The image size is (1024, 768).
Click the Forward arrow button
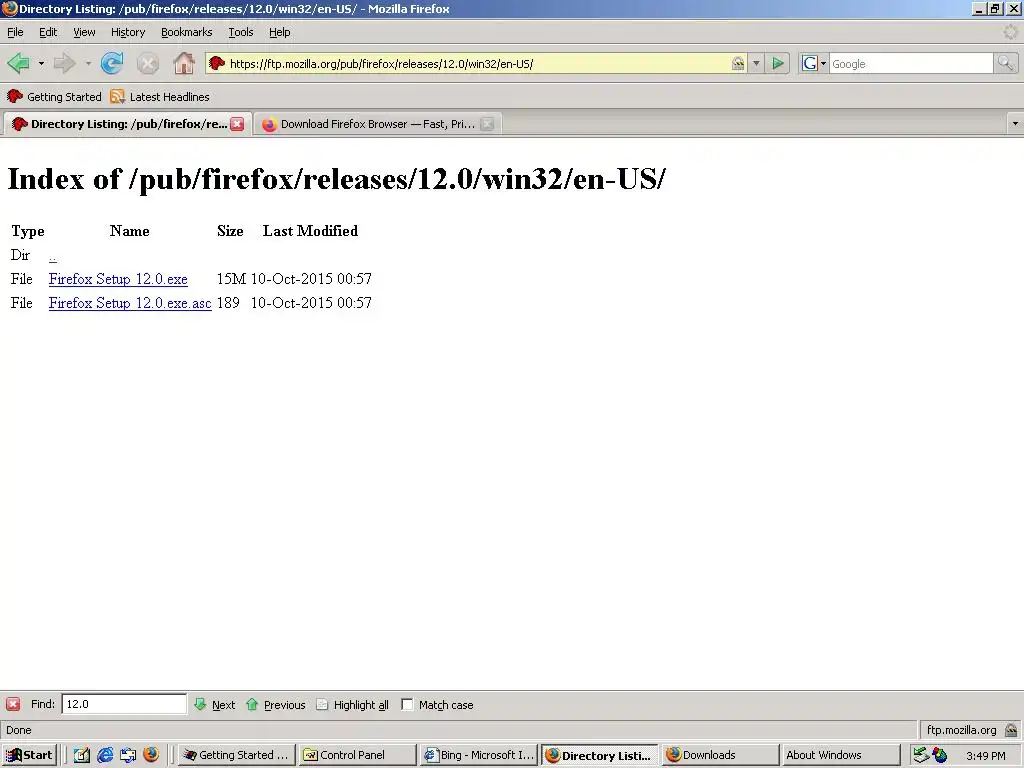65,63
